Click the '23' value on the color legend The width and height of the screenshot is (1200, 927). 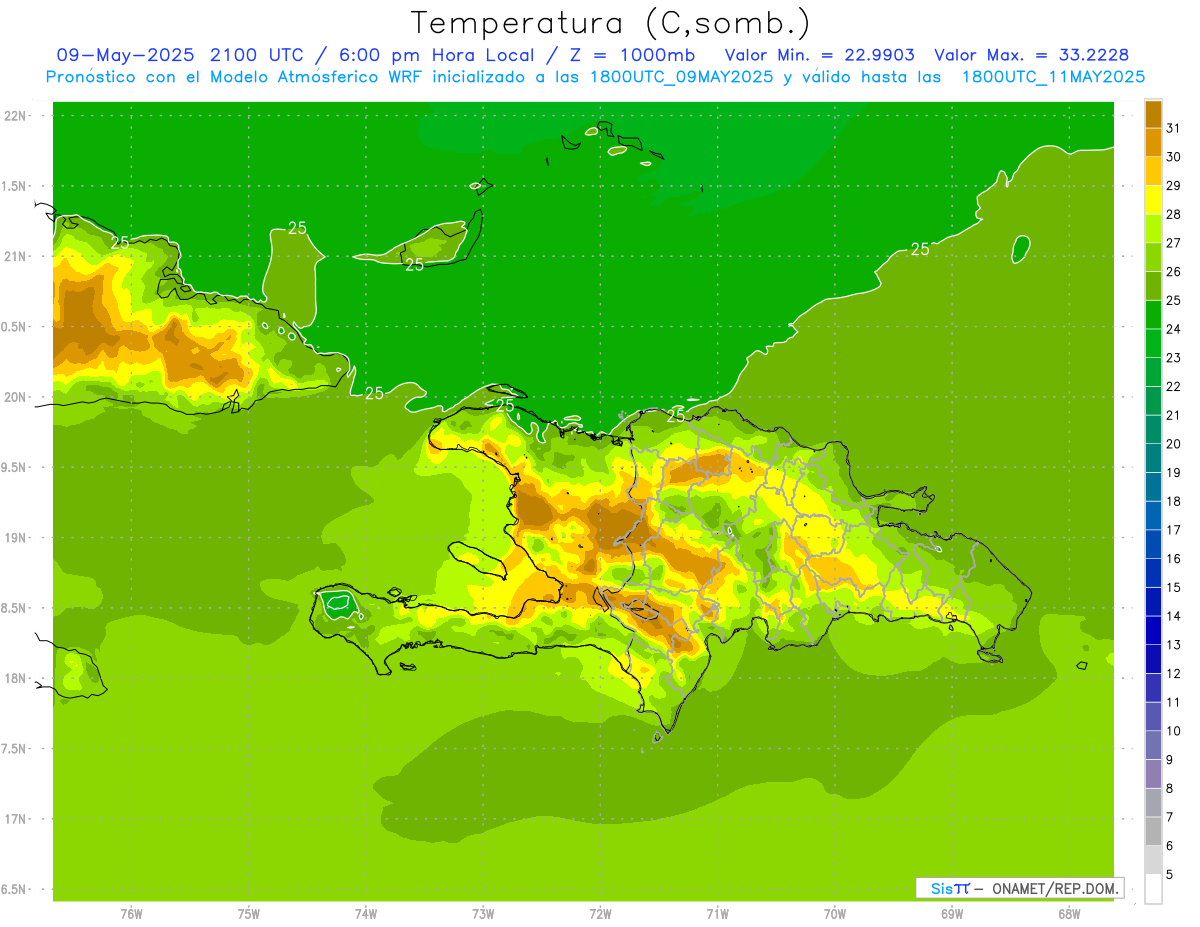(x=1173, y=358)
